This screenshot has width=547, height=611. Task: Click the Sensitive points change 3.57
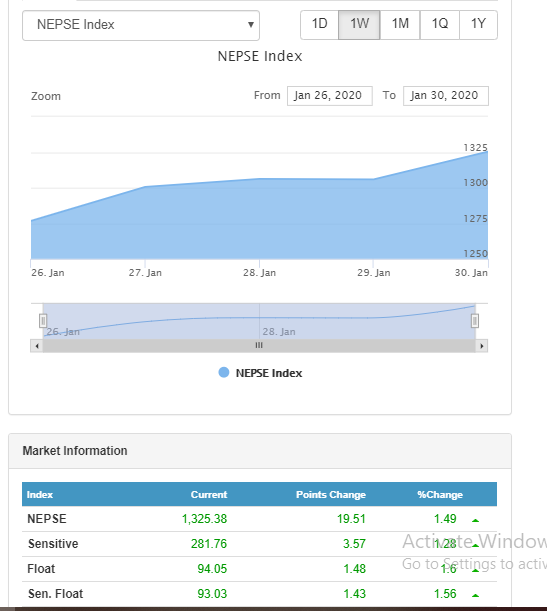tap(354, 544)
